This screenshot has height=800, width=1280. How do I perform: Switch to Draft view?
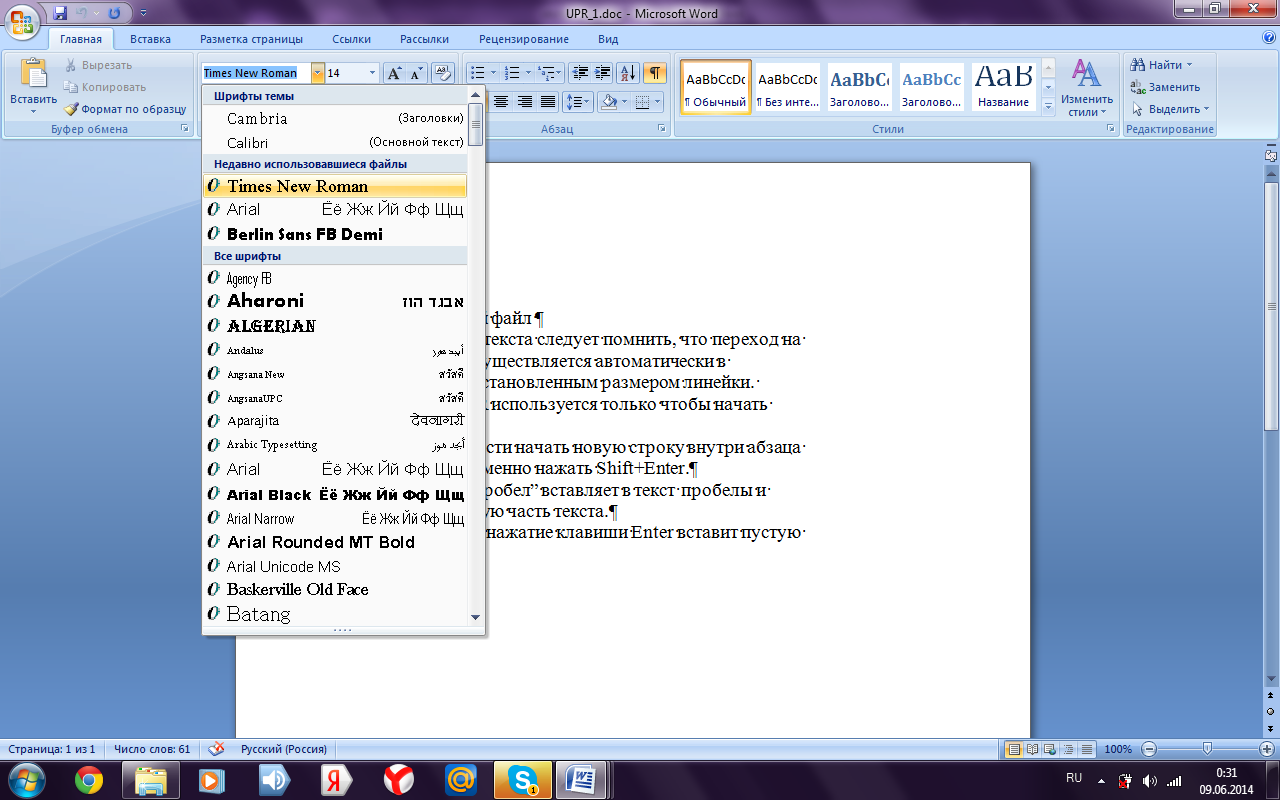tap(1086, 749)
